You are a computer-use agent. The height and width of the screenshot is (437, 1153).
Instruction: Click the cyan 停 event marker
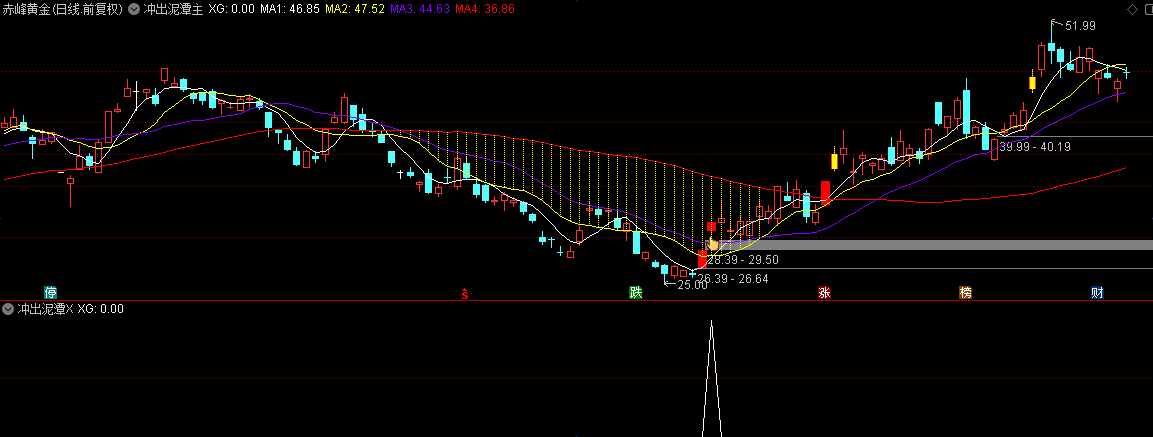click(51, 293)
